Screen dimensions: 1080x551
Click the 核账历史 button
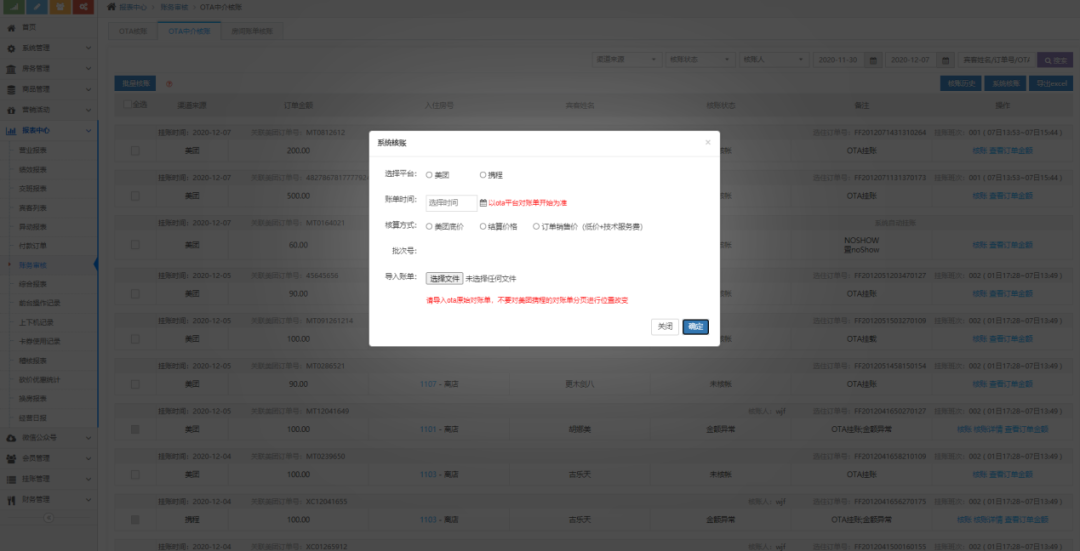(961, 84)
